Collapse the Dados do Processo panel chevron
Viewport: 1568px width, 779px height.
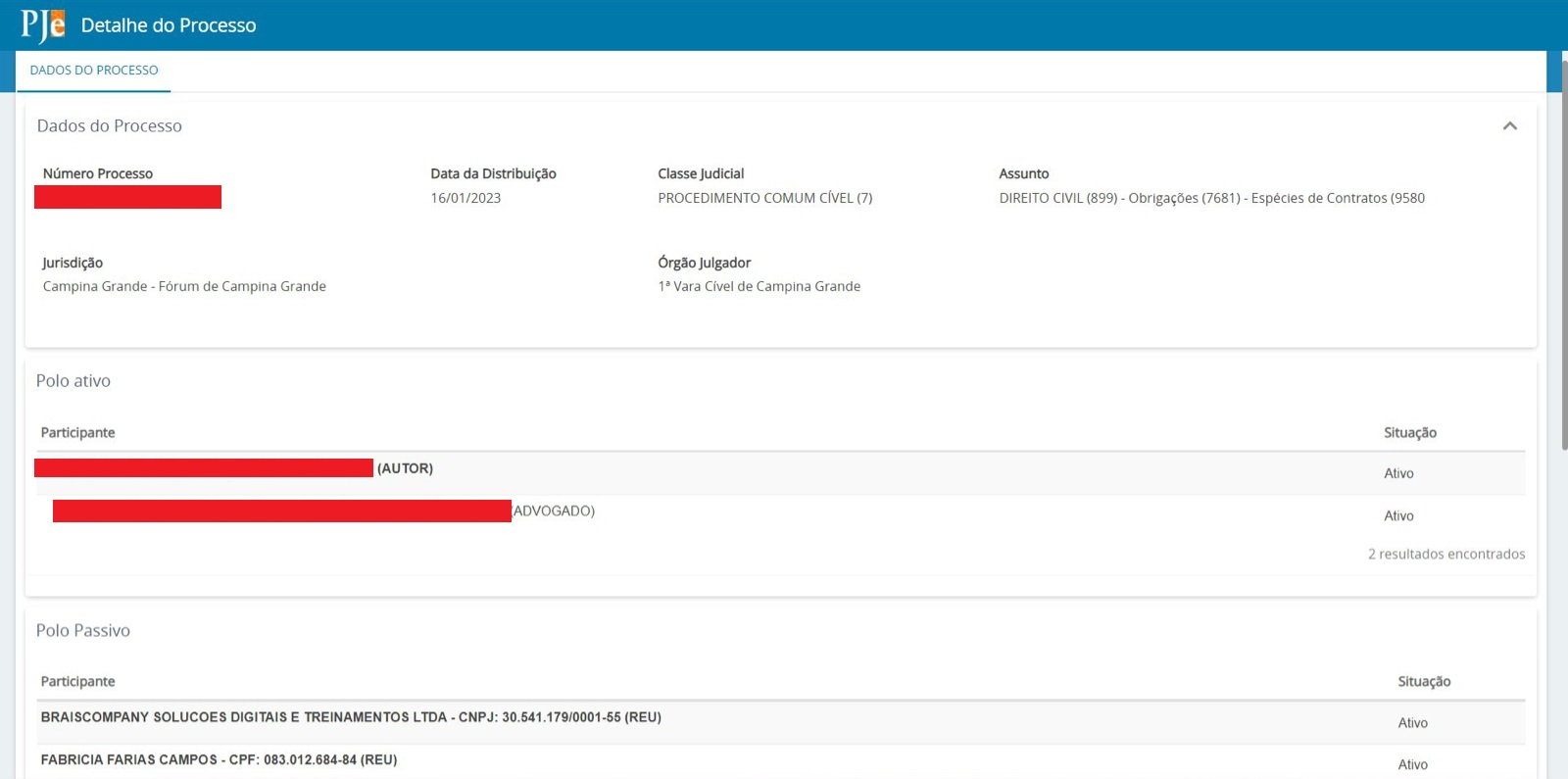[1510, 125]
